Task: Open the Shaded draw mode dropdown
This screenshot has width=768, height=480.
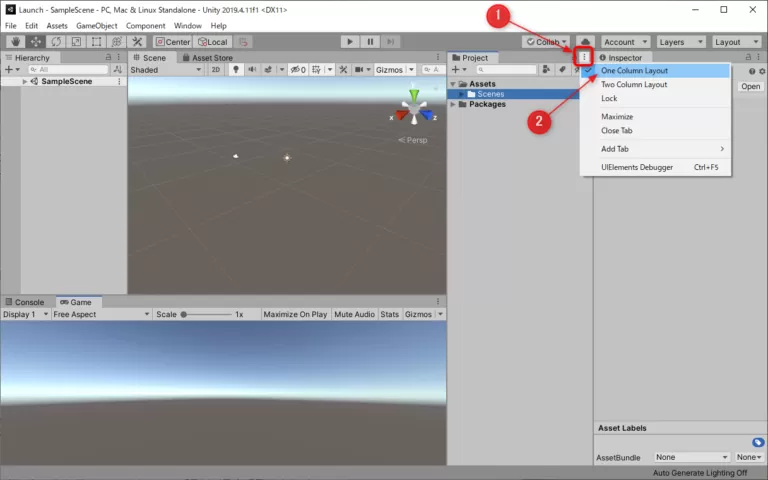Action: click(166, 70)
